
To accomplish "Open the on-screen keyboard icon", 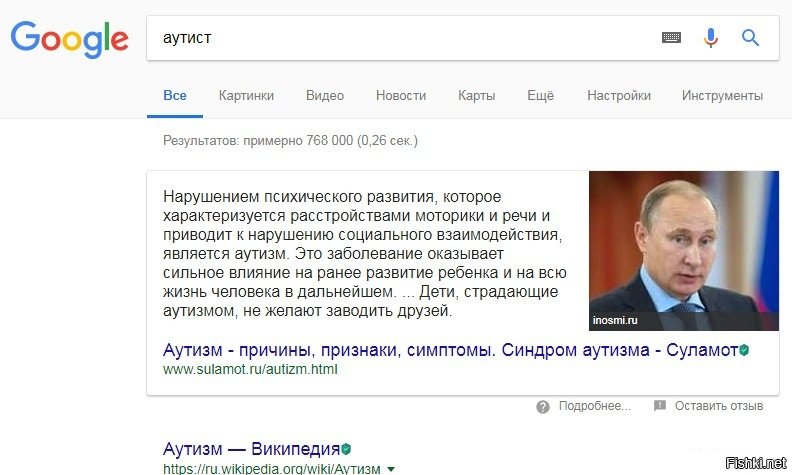I will tap(671, 37).
